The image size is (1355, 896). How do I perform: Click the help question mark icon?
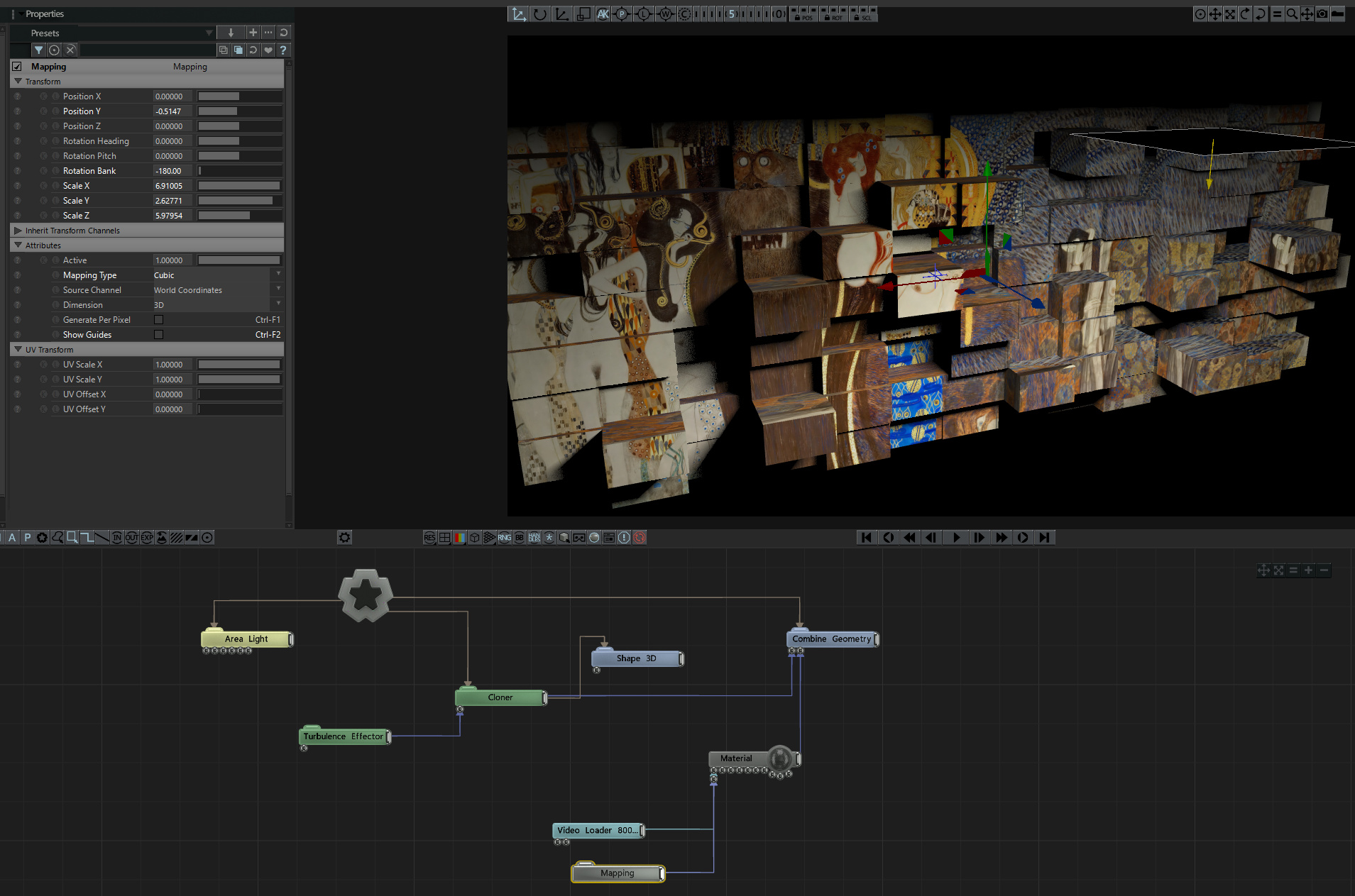(x=283, y=50)
